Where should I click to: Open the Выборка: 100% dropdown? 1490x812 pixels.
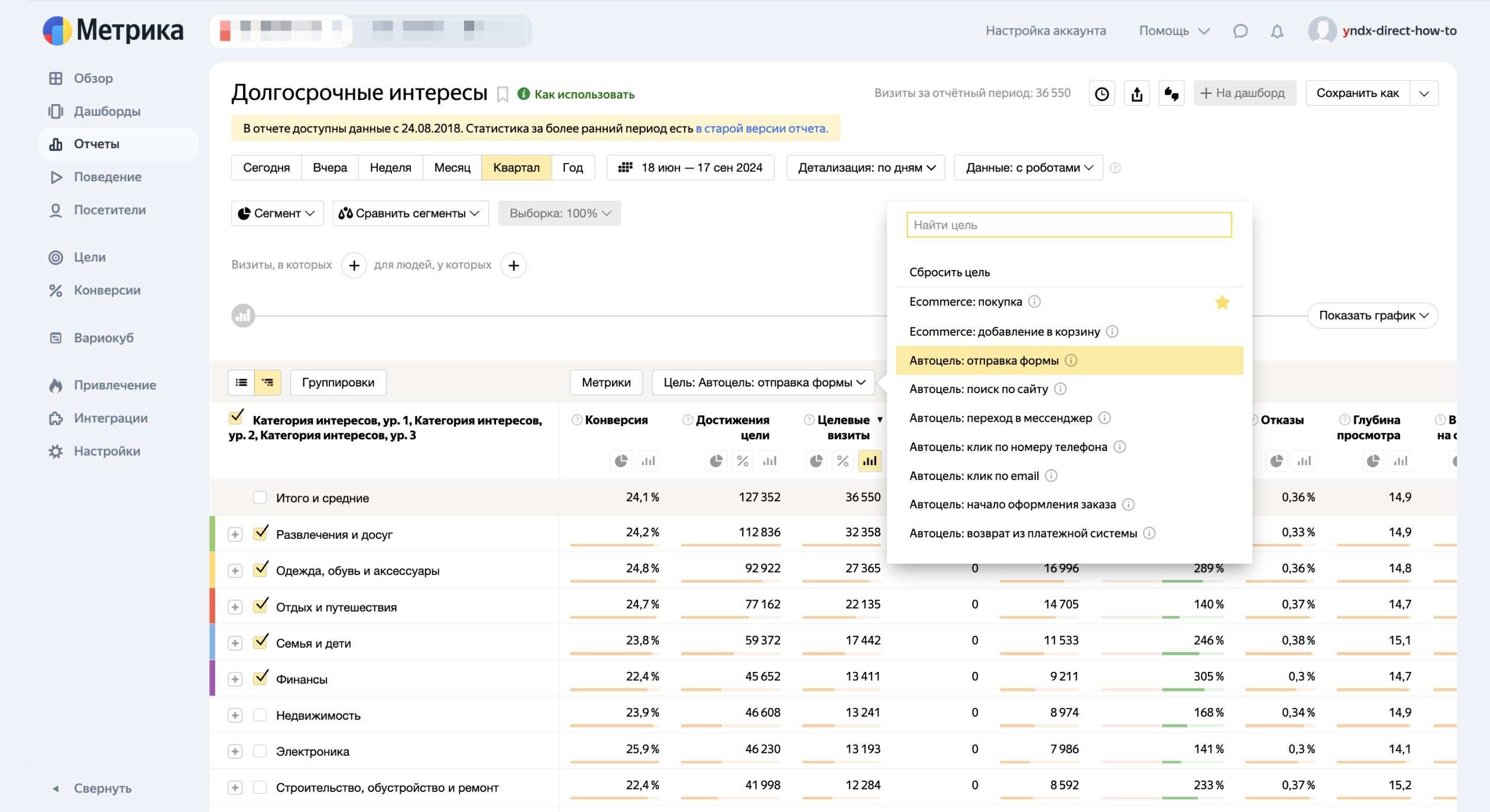coord(559,213)
